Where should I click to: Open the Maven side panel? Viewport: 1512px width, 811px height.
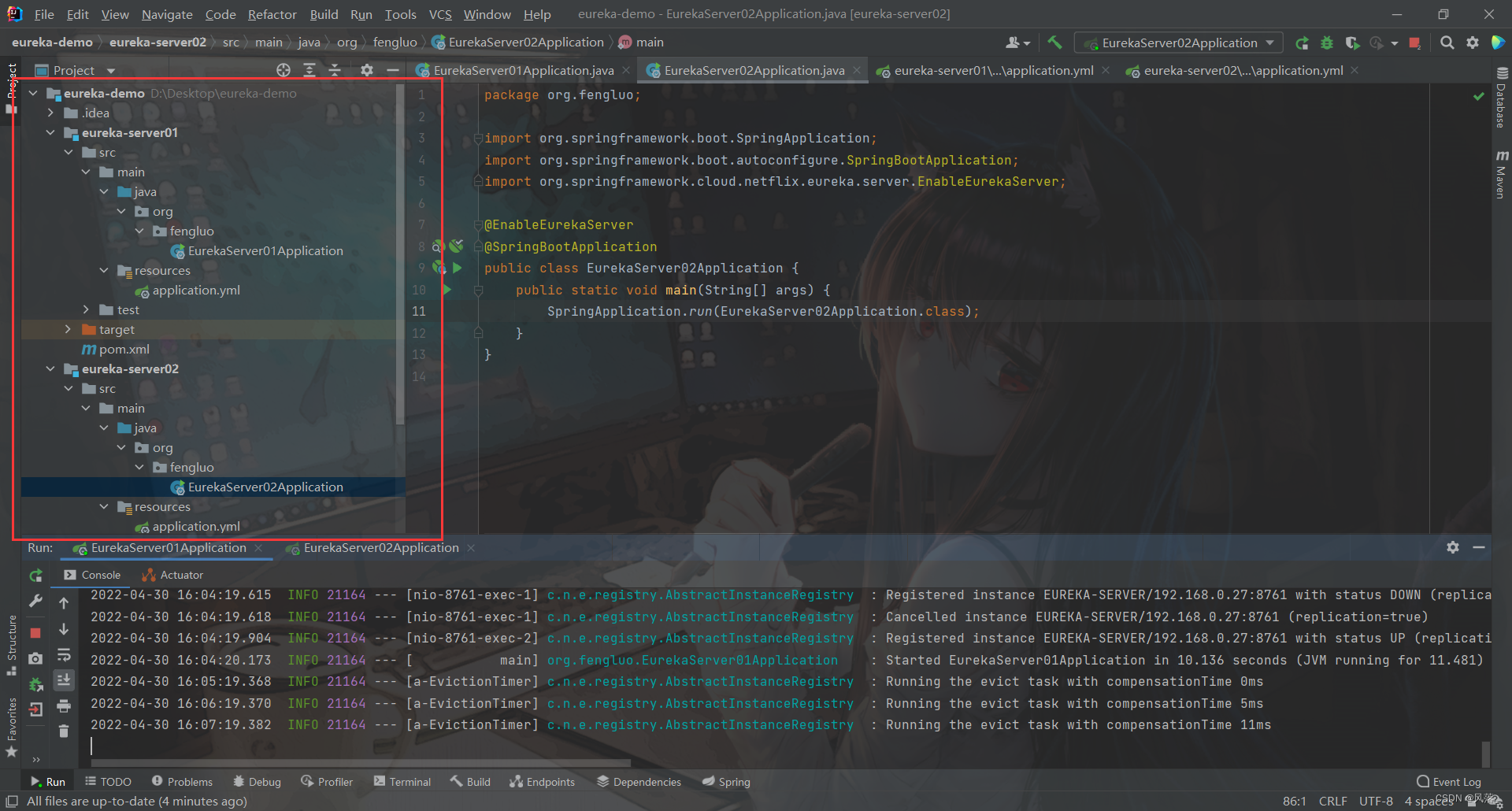[x=1501, y=175]
